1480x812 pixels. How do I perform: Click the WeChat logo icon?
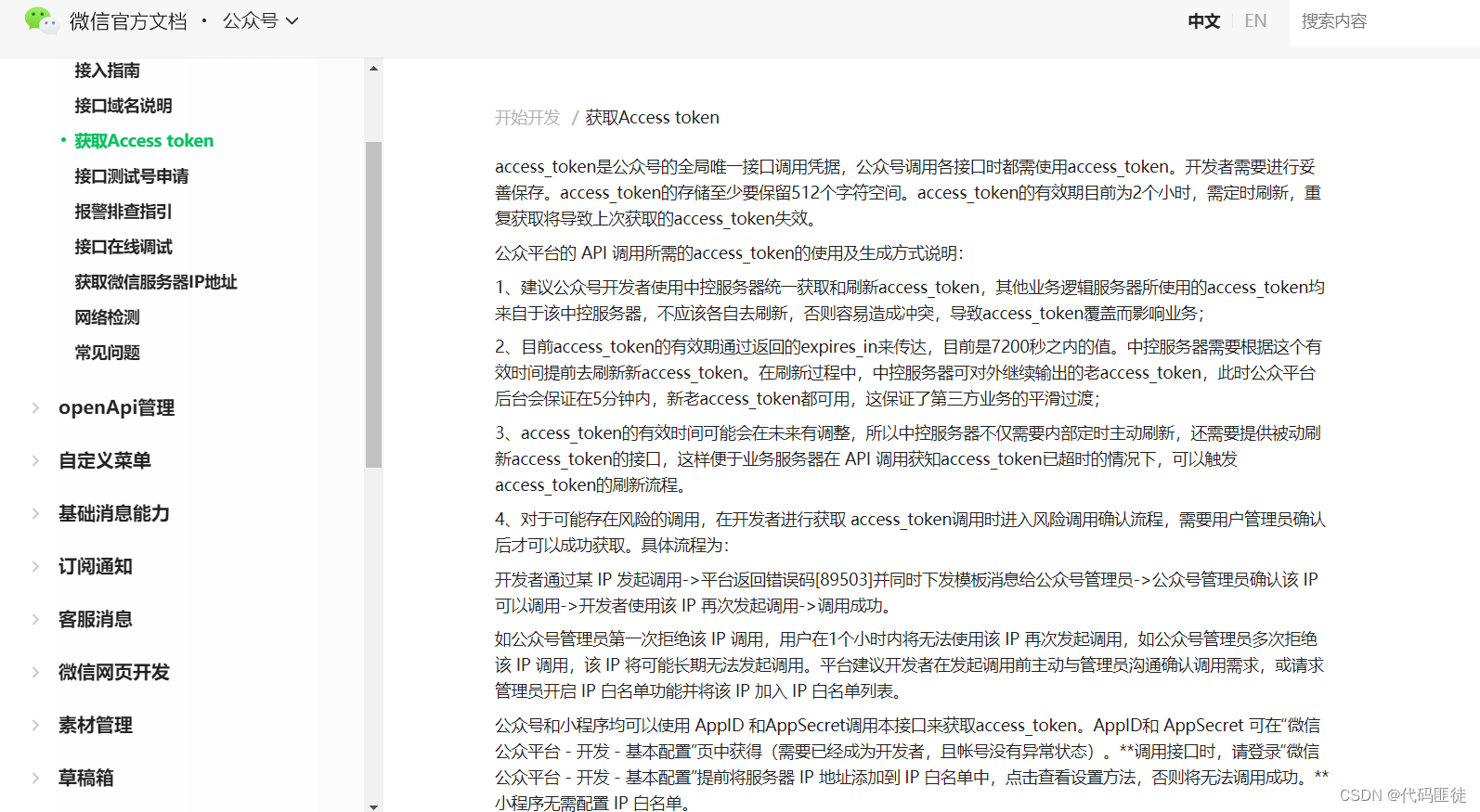[41, 20]
